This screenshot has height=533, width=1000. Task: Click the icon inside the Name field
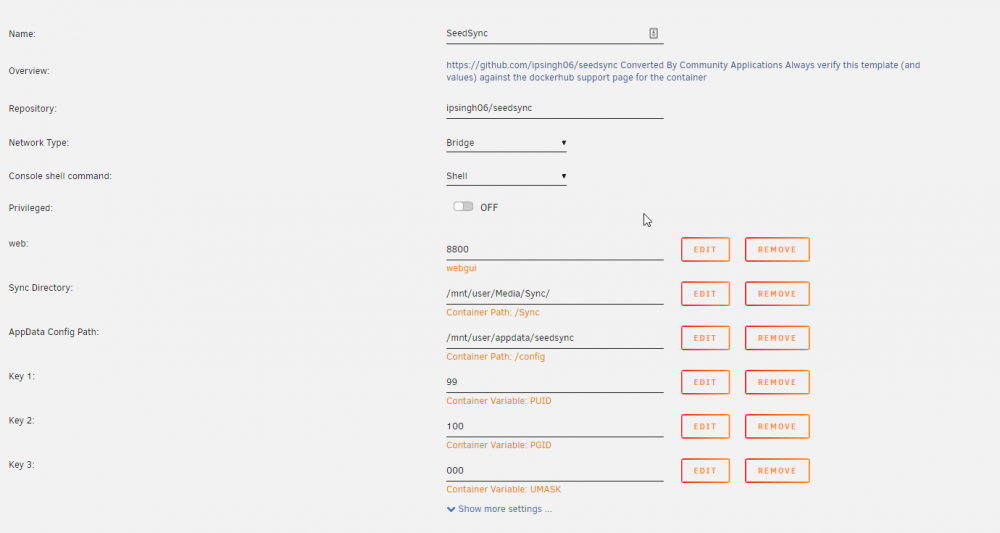[654, 33]
